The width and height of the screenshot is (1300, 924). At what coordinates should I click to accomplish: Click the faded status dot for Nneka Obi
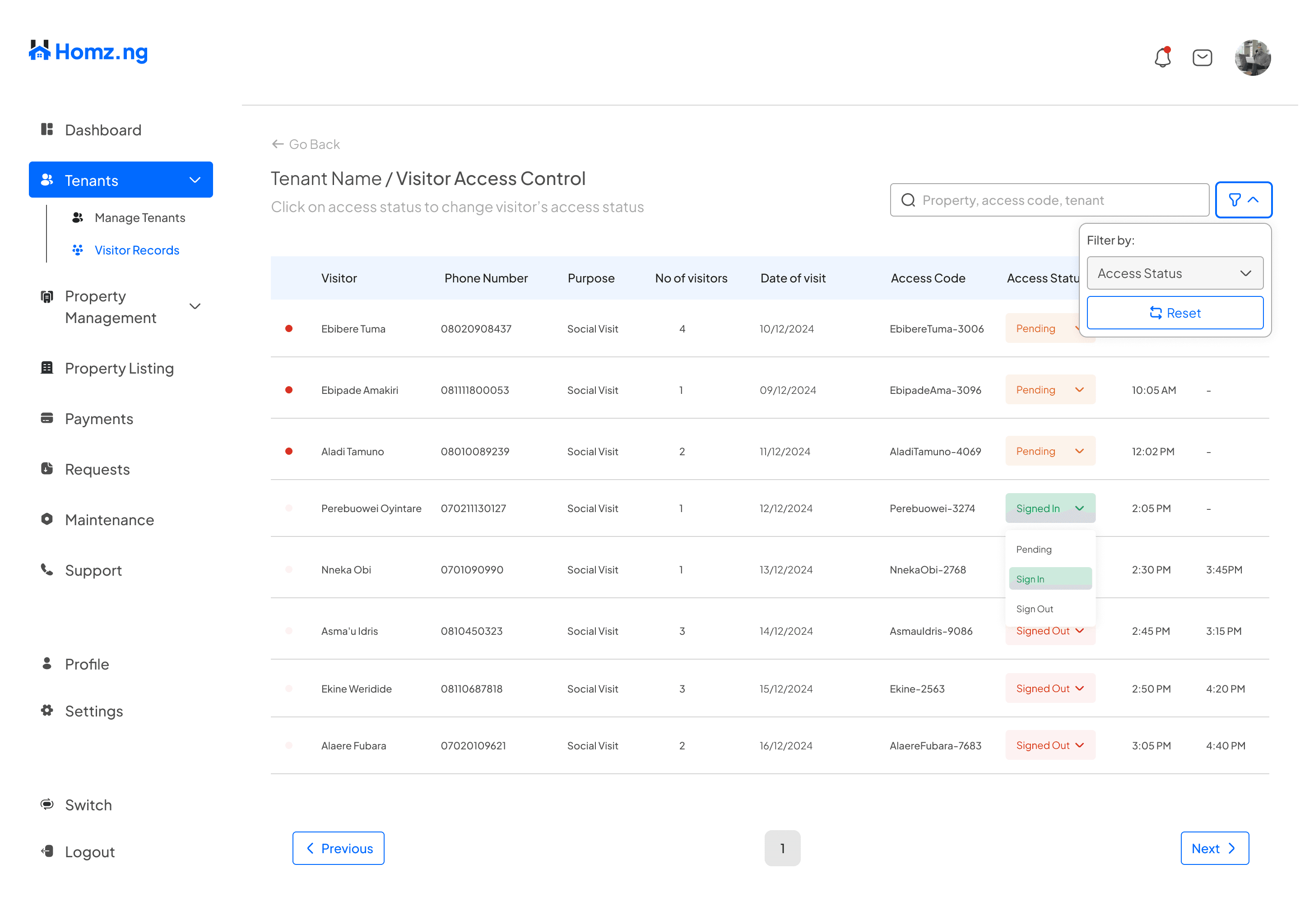(x=288, y=569)
